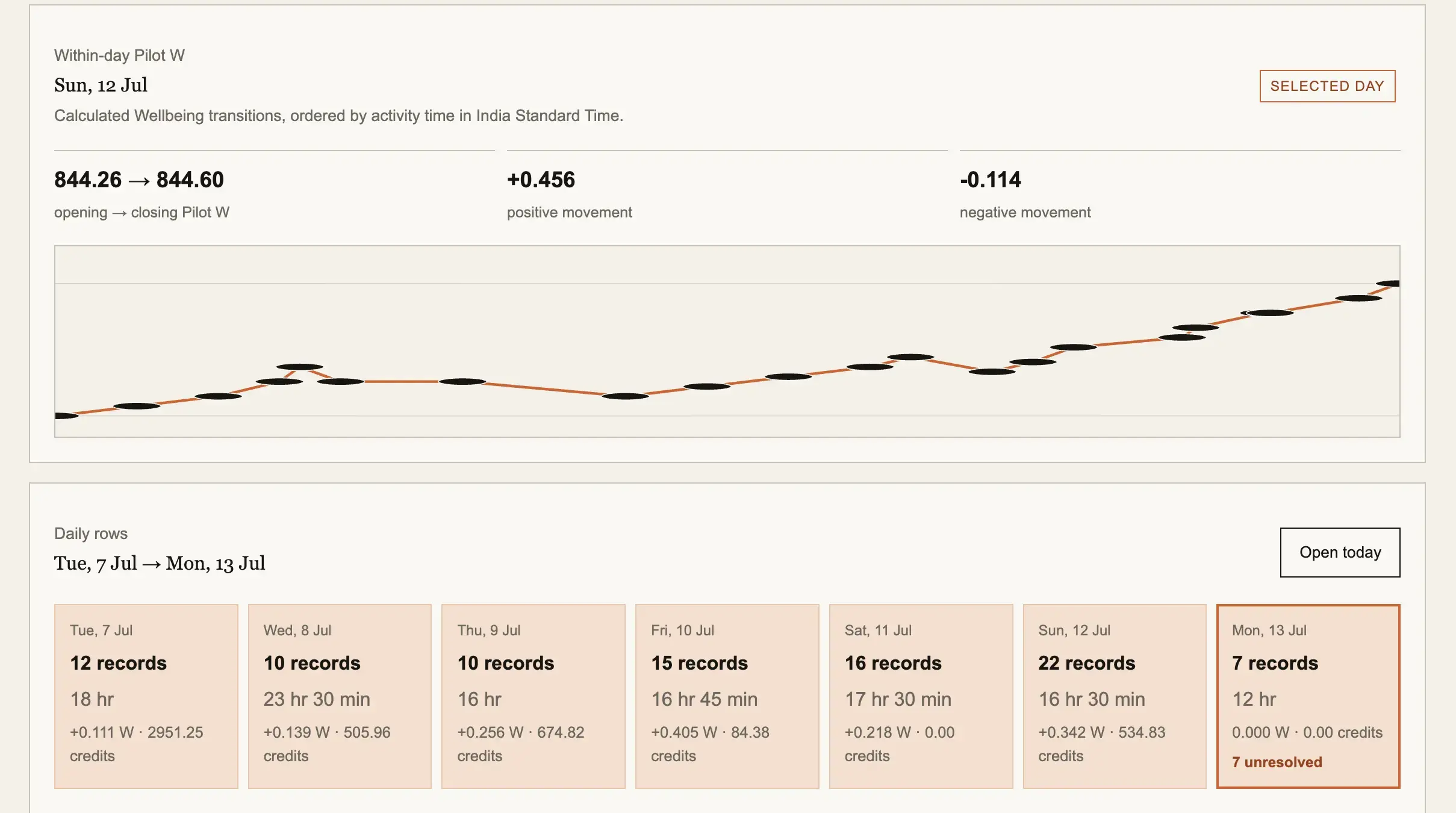1456x813 pixels.
Task: Click the Sun, 12 Jul heading
Action: pos(101,85)
